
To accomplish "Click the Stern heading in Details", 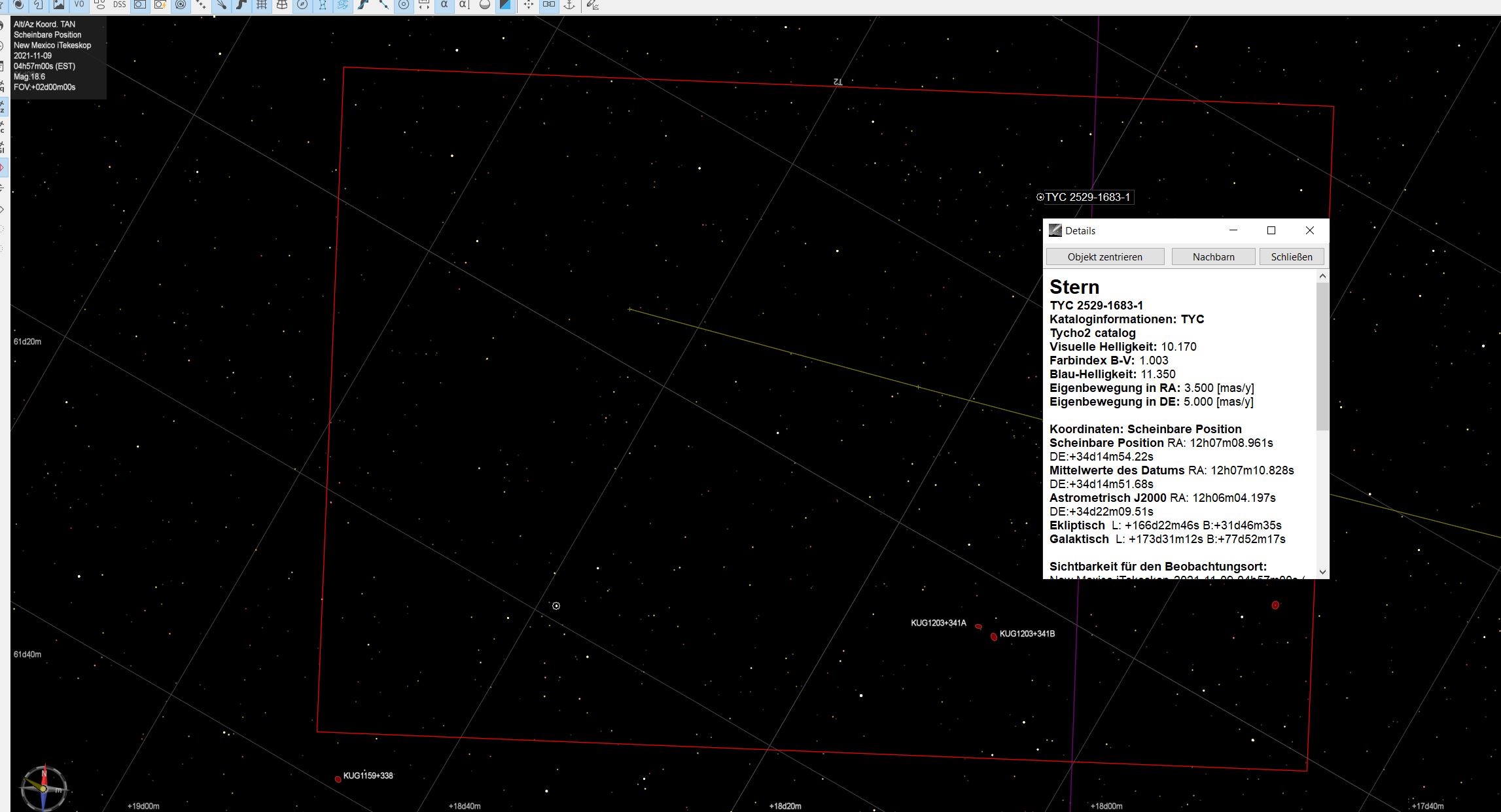I will 1074,287.
